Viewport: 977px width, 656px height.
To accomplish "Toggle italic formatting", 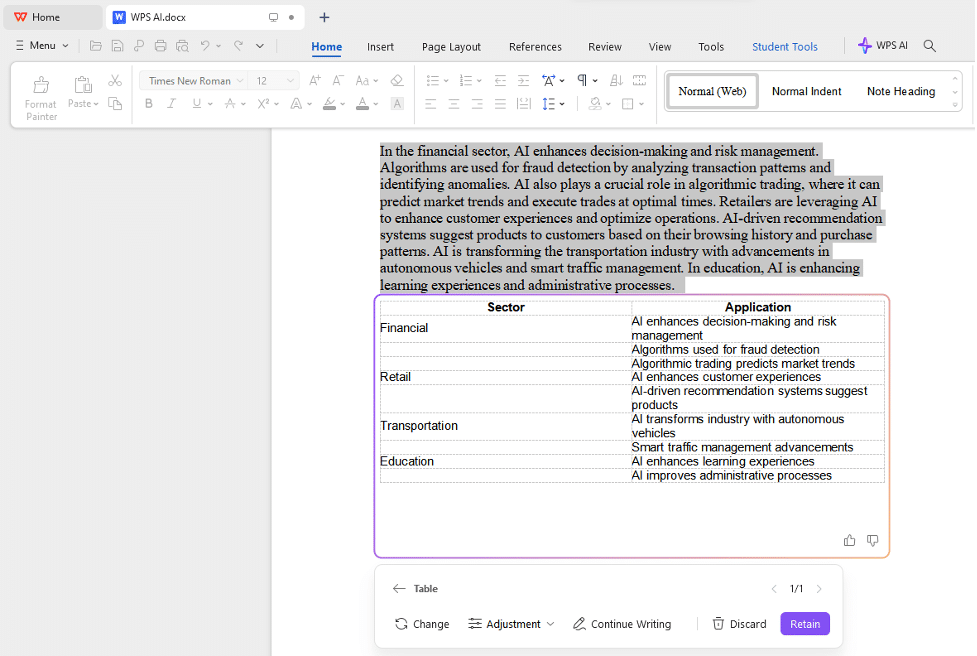I will tap(172, 103).
